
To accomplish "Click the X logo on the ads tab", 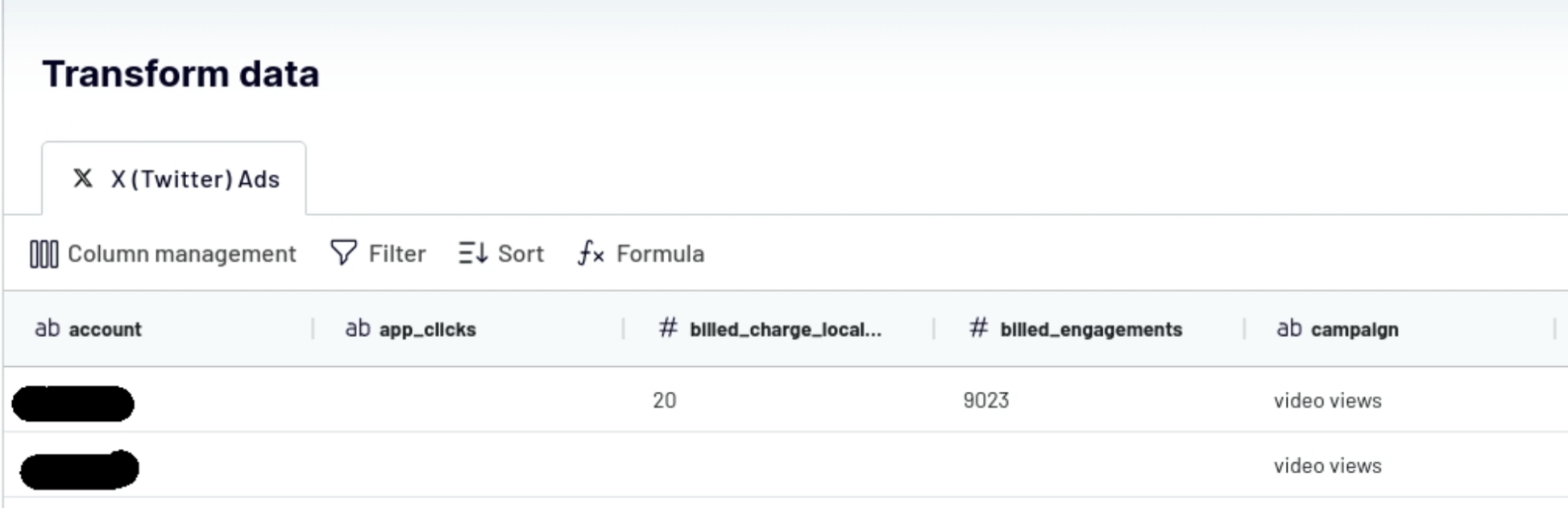I will tap(83, 178).
